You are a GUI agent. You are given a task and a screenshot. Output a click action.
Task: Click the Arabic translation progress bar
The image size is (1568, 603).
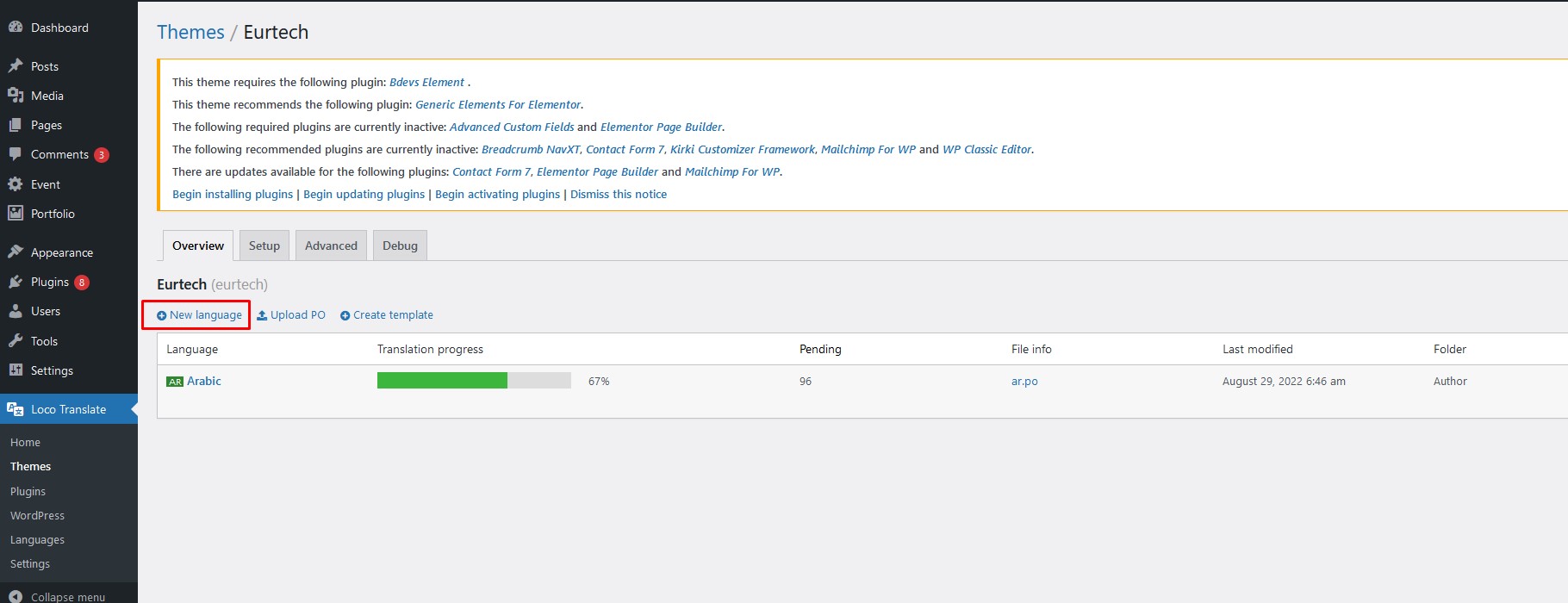pos(474,381)
